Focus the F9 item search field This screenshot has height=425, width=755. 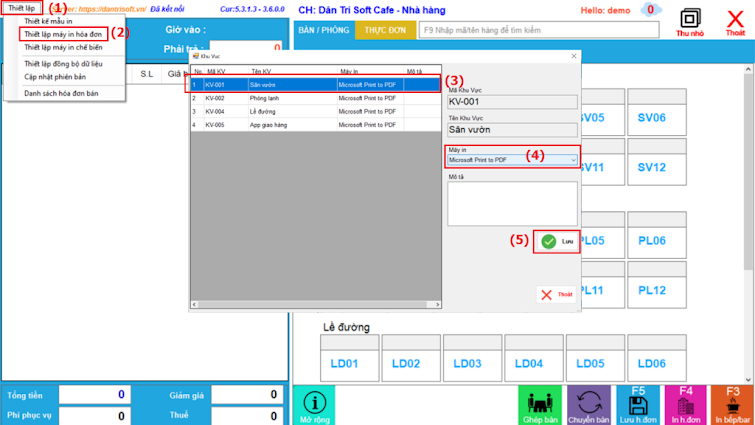(x=539, y=30)
